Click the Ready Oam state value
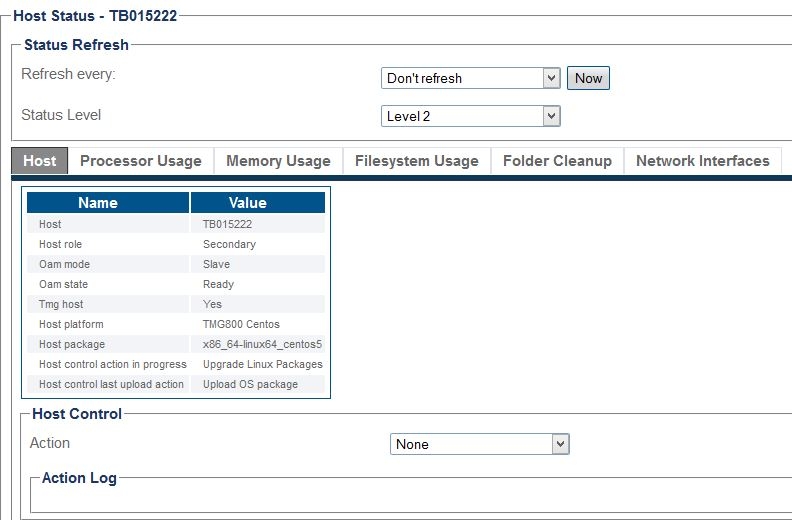Viewport: 792px width, 520px height. coord(218,285)
